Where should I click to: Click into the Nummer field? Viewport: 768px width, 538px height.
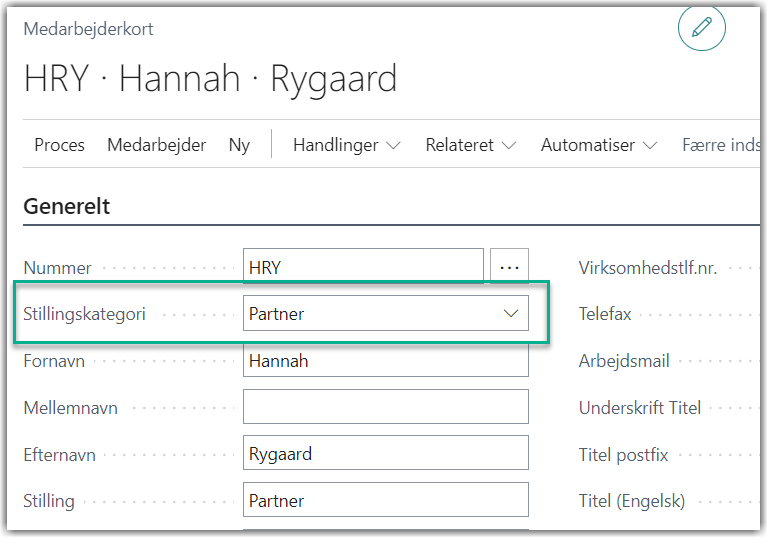click(x=363, y=267)
